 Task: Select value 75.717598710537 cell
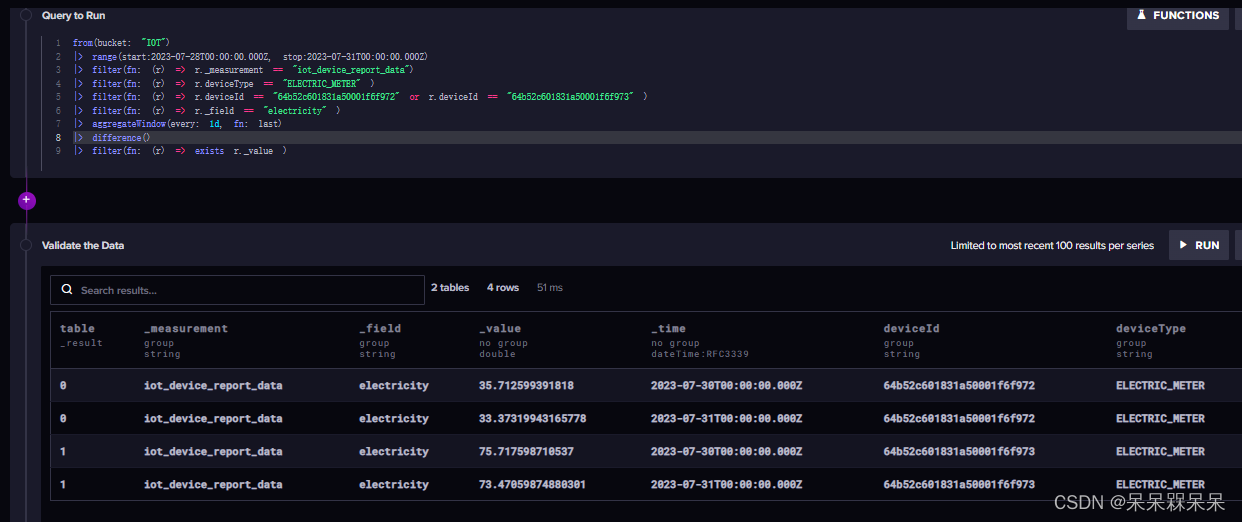click(x=527, y=451)
